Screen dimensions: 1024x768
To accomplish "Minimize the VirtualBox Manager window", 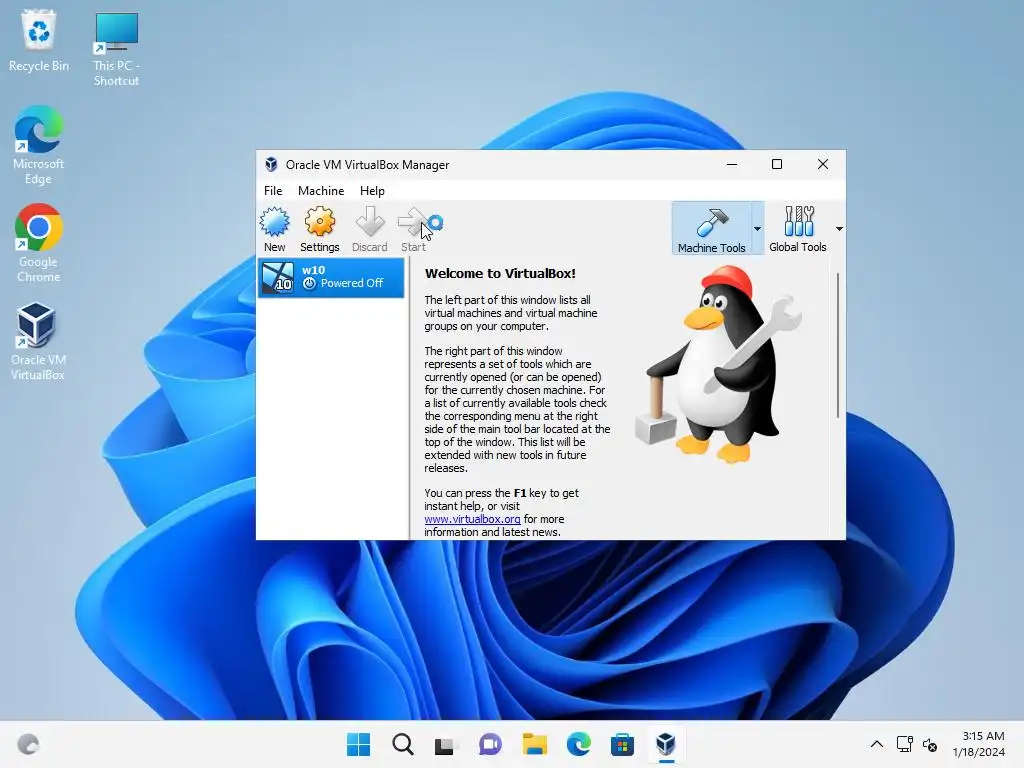I will pyautogui.click(x=732, y=165).
